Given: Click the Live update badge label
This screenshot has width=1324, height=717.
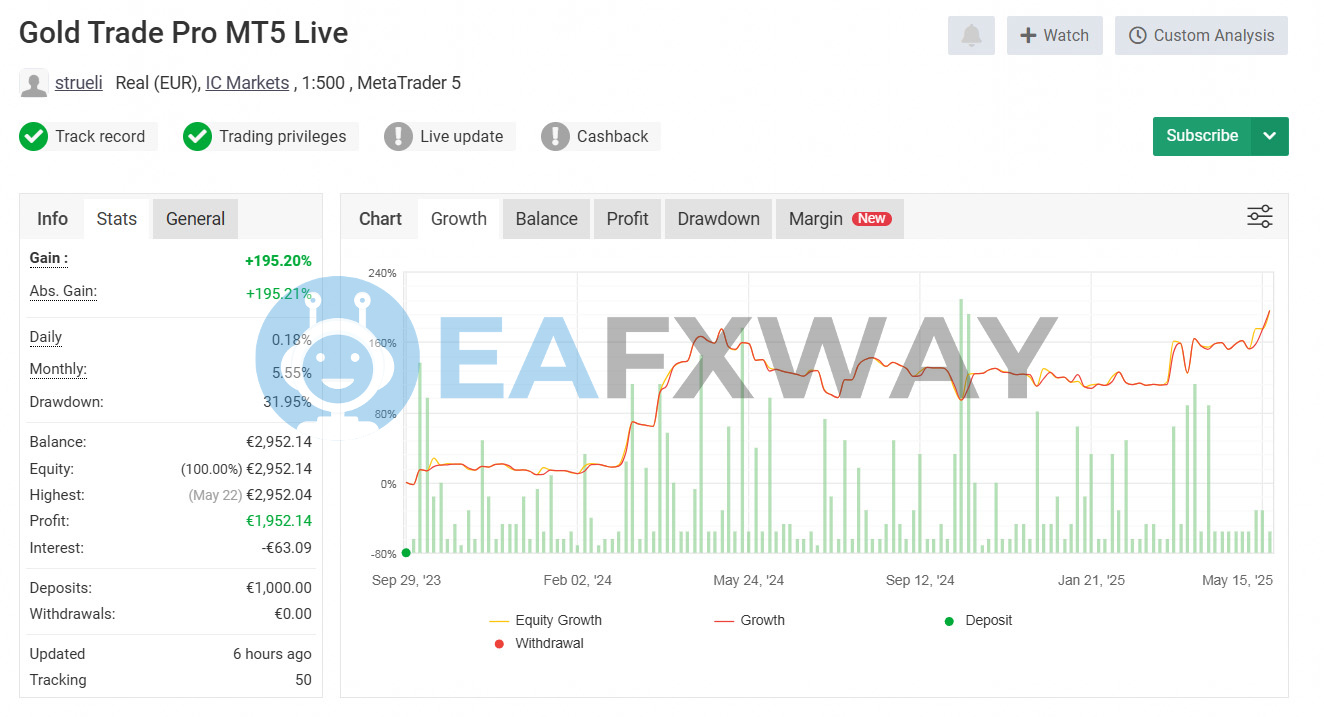Looking at the screenshot, I should (462, 137).
